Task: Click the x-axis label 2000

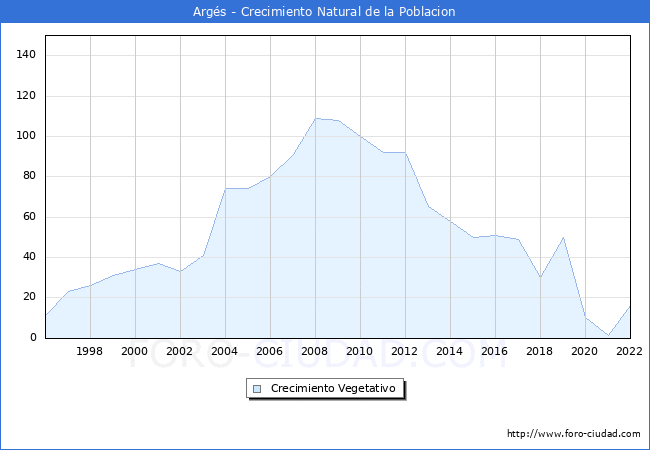Action: click(x=134, y=351)
